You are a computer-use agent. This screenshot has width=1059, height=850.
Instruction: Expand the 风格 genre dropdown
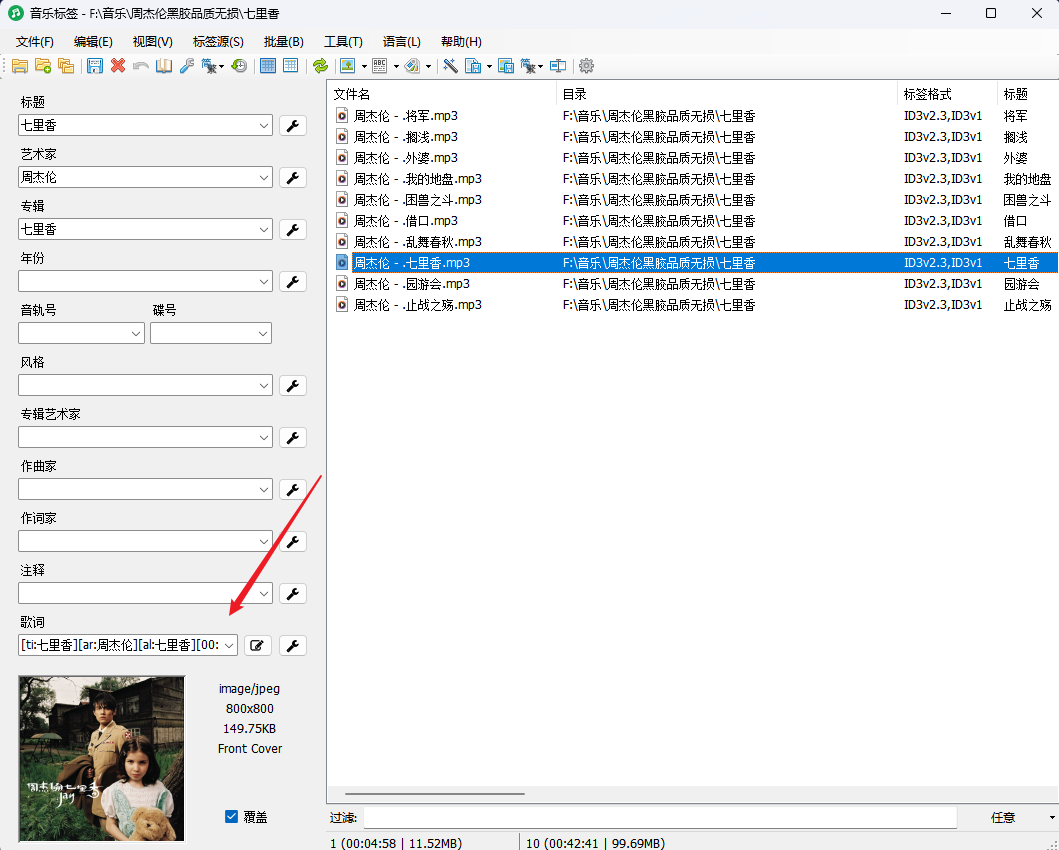(x=264, y=386)
